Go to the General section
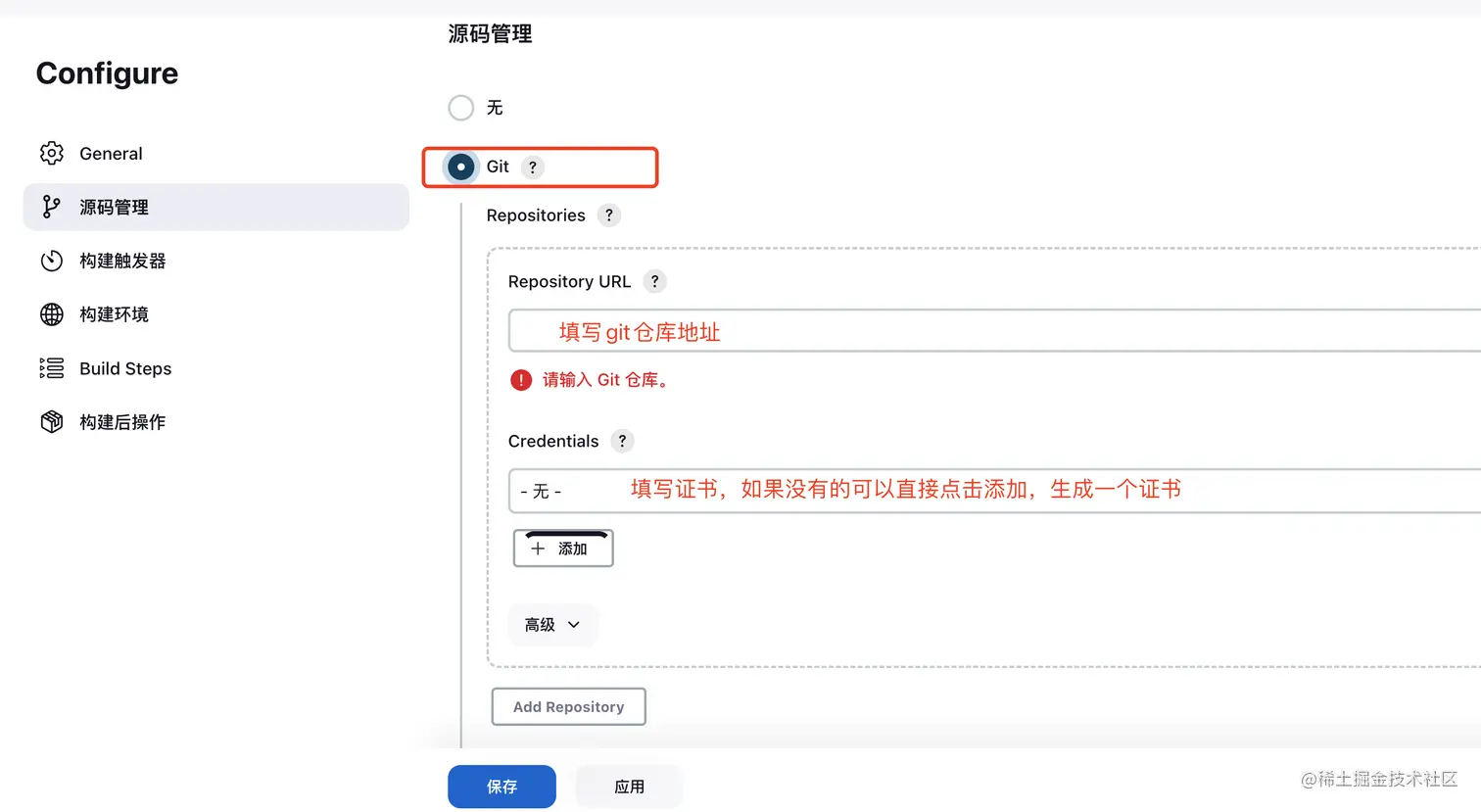This screenshot has height=812, width=1481. 111,154
